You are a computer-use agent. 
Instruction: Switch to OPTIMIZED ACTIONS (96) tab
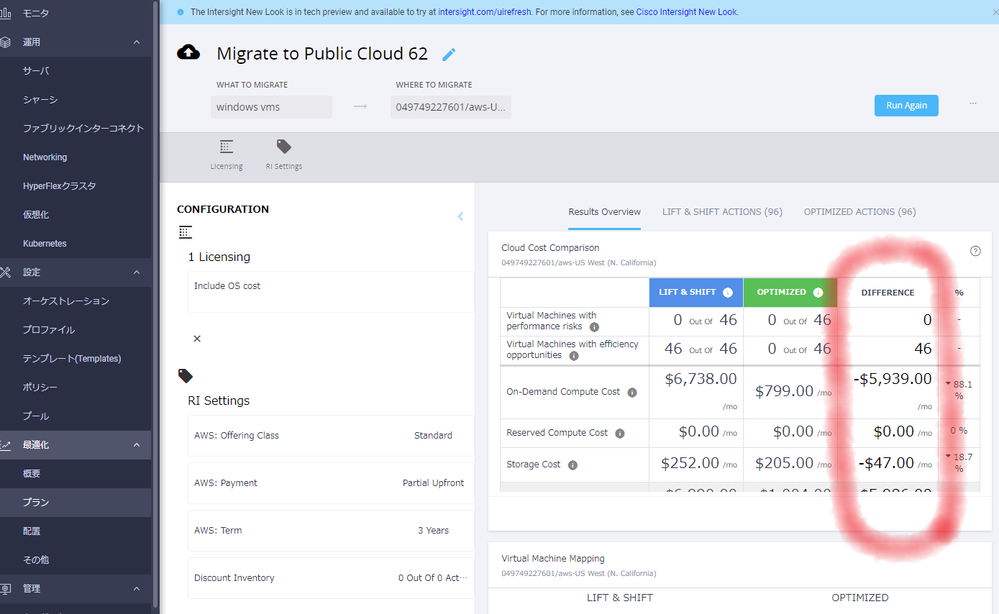859,212
